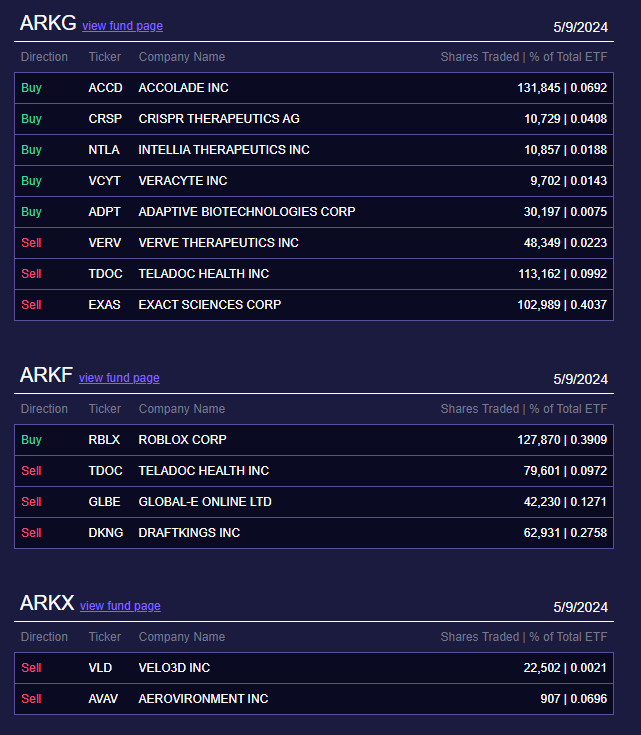This screenshot has height=735, width=641.
Task: Click INTELLIA THERAPEUTICS INC company name
Action: [x=224, y=150]
